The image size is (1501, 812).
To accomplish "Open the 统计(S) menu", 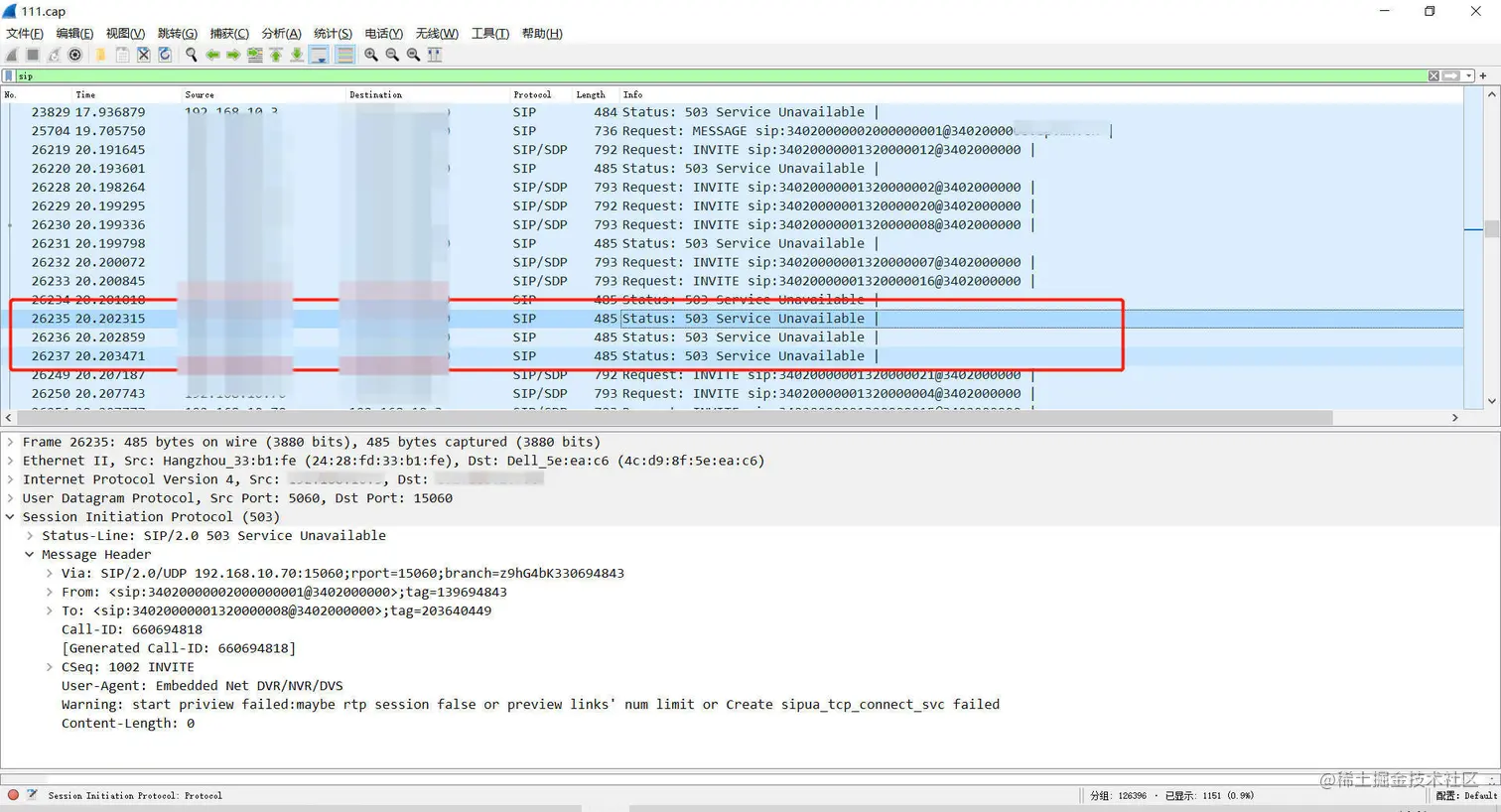I will point(333,34).
